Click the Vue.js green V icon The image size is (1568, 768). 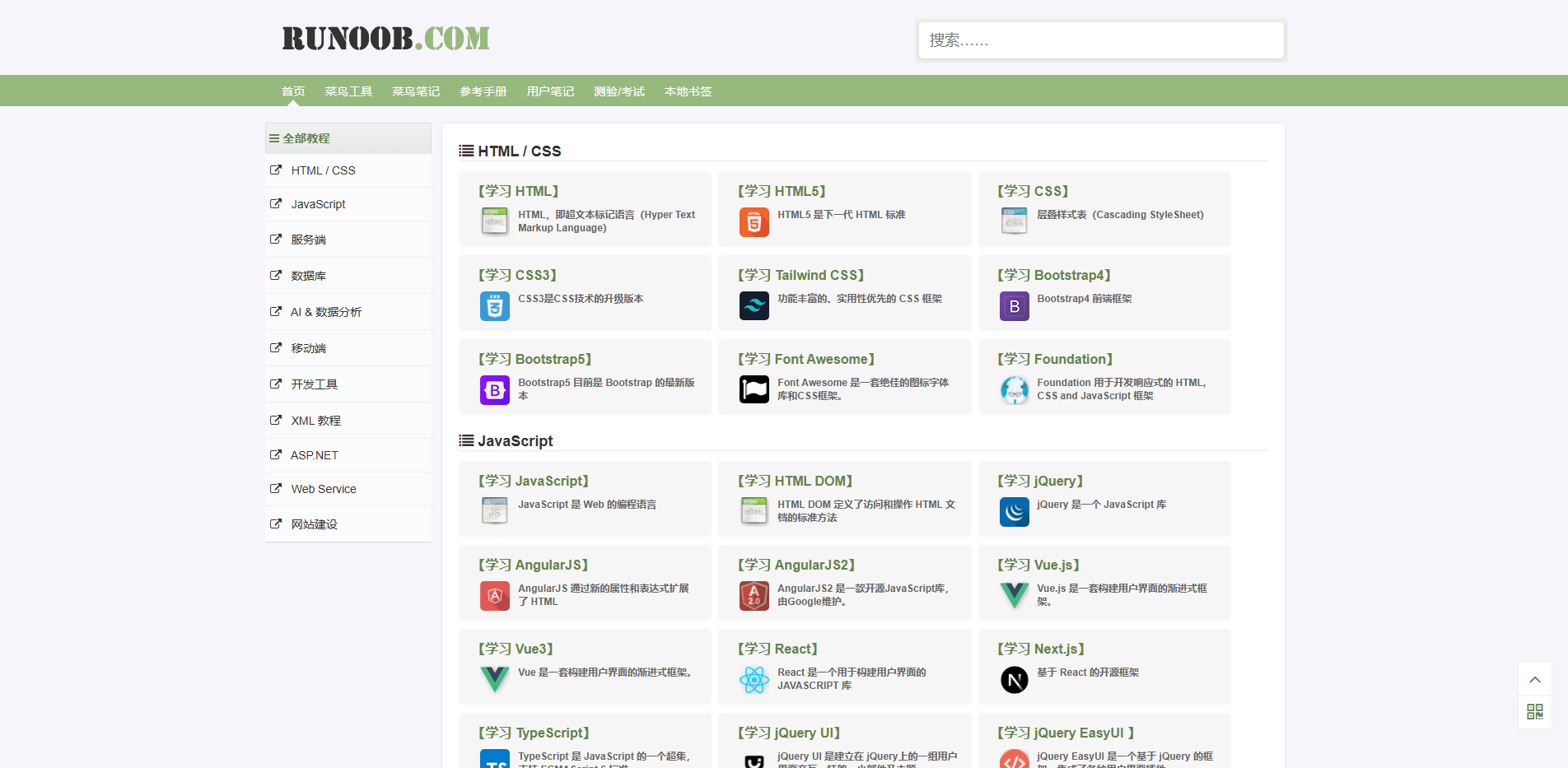pos(1014,595)
